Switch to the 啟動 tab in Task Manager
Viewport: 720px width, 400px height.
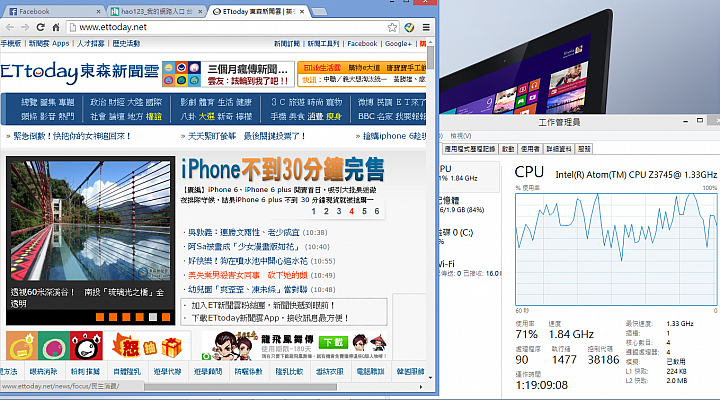(508, 149)
